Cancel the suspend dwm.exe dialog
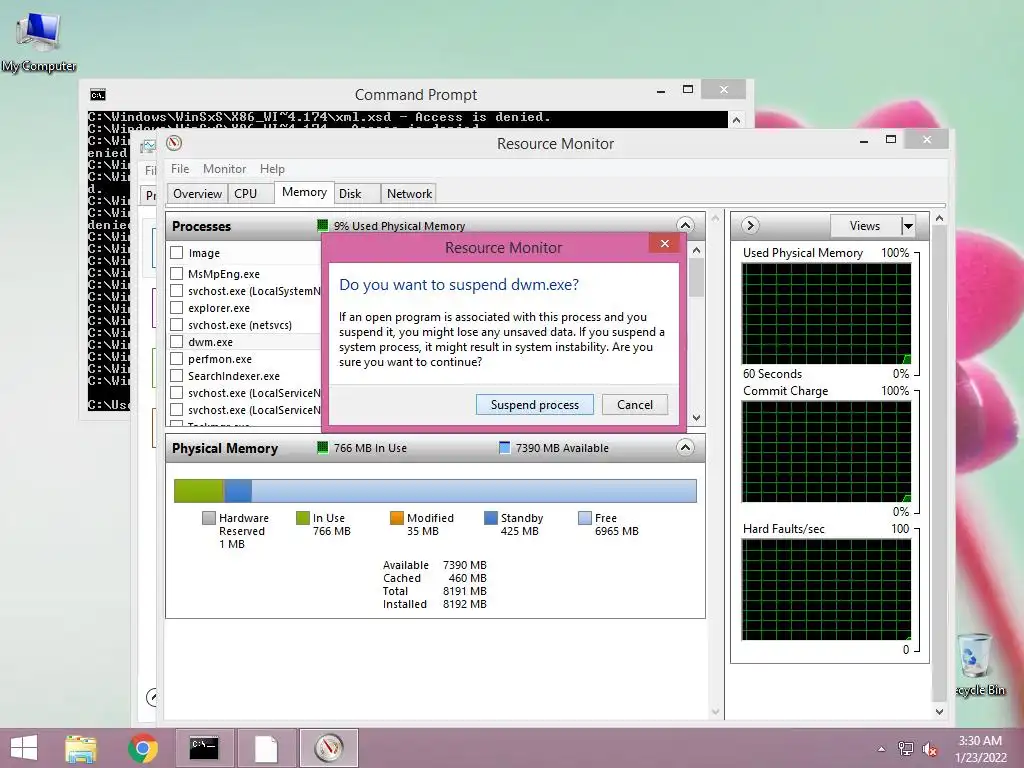The height and width of the screenshot is (768, 1024). pos(634,404)
